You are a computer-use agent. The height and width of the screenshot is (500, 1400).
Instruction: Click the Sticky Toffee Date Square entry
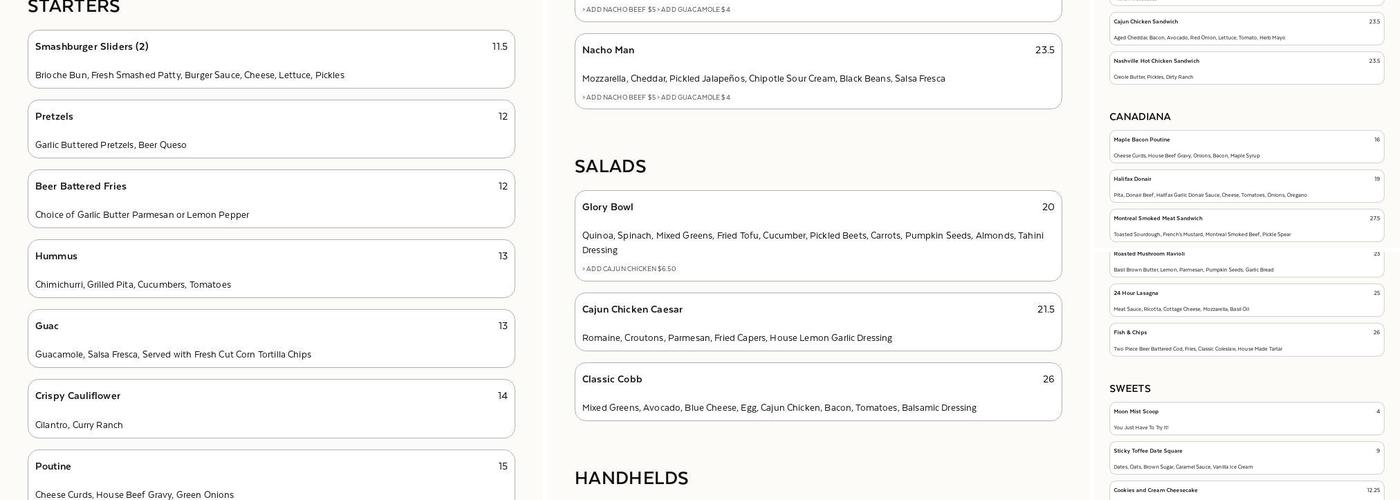coord(1247,458)
